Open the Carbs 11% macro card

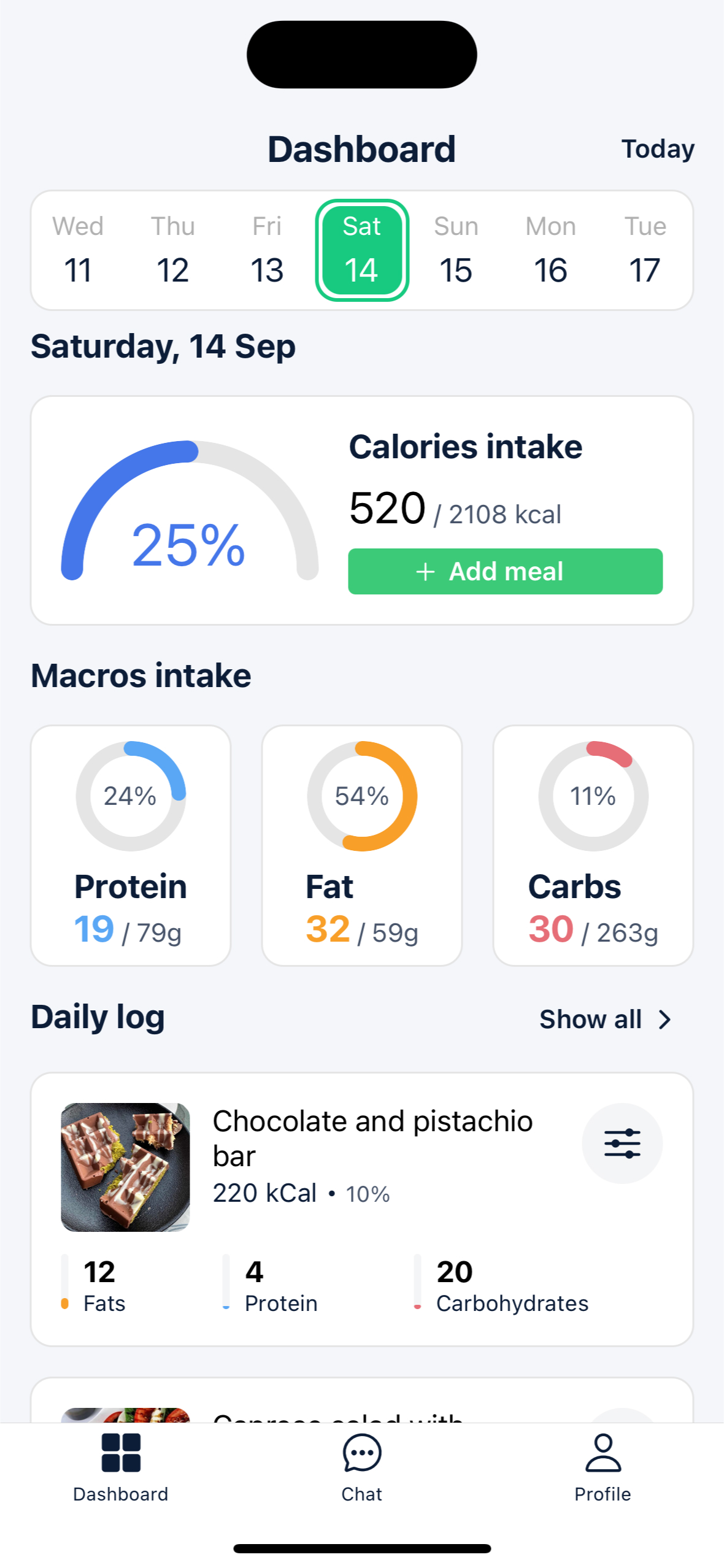tap(593, 845)
